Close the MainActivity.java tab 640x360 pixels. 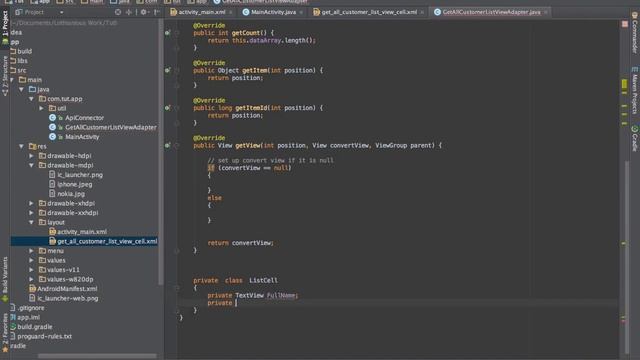tap(301, 12)
